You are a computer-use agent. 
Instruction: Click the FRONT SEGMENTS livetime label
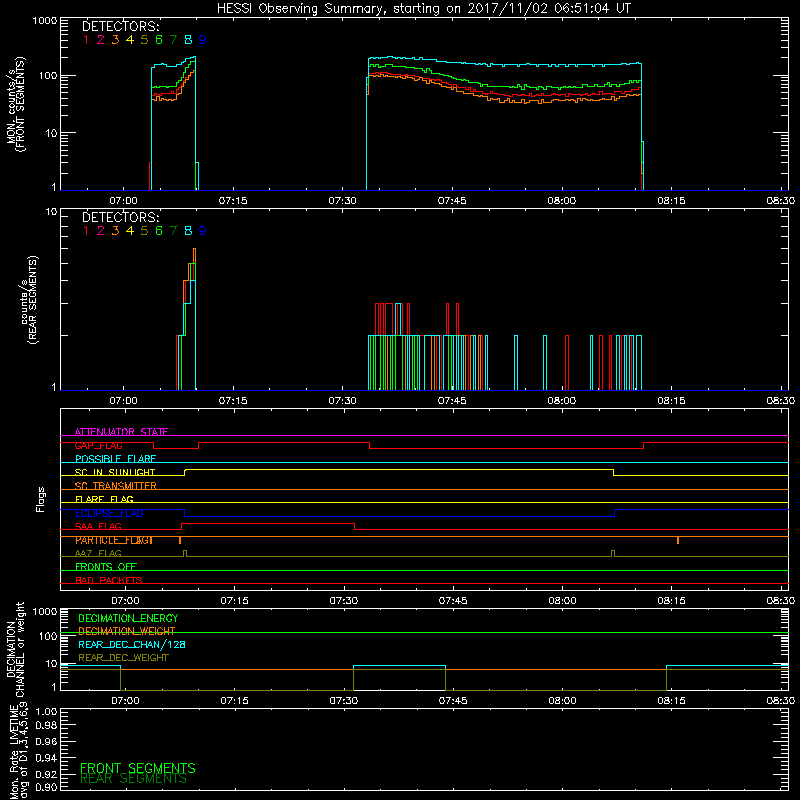[x=138, y=768]
